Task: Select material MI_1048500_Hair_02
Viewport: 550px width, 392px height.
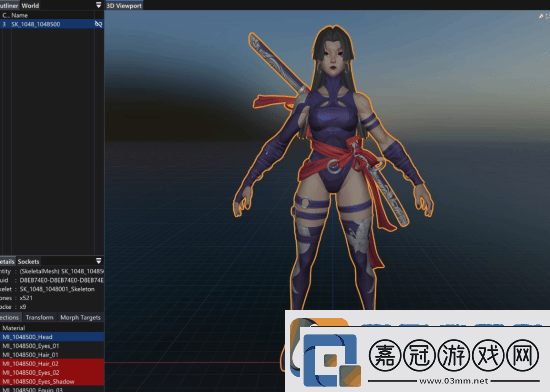Action: click(x=52, y=364)
